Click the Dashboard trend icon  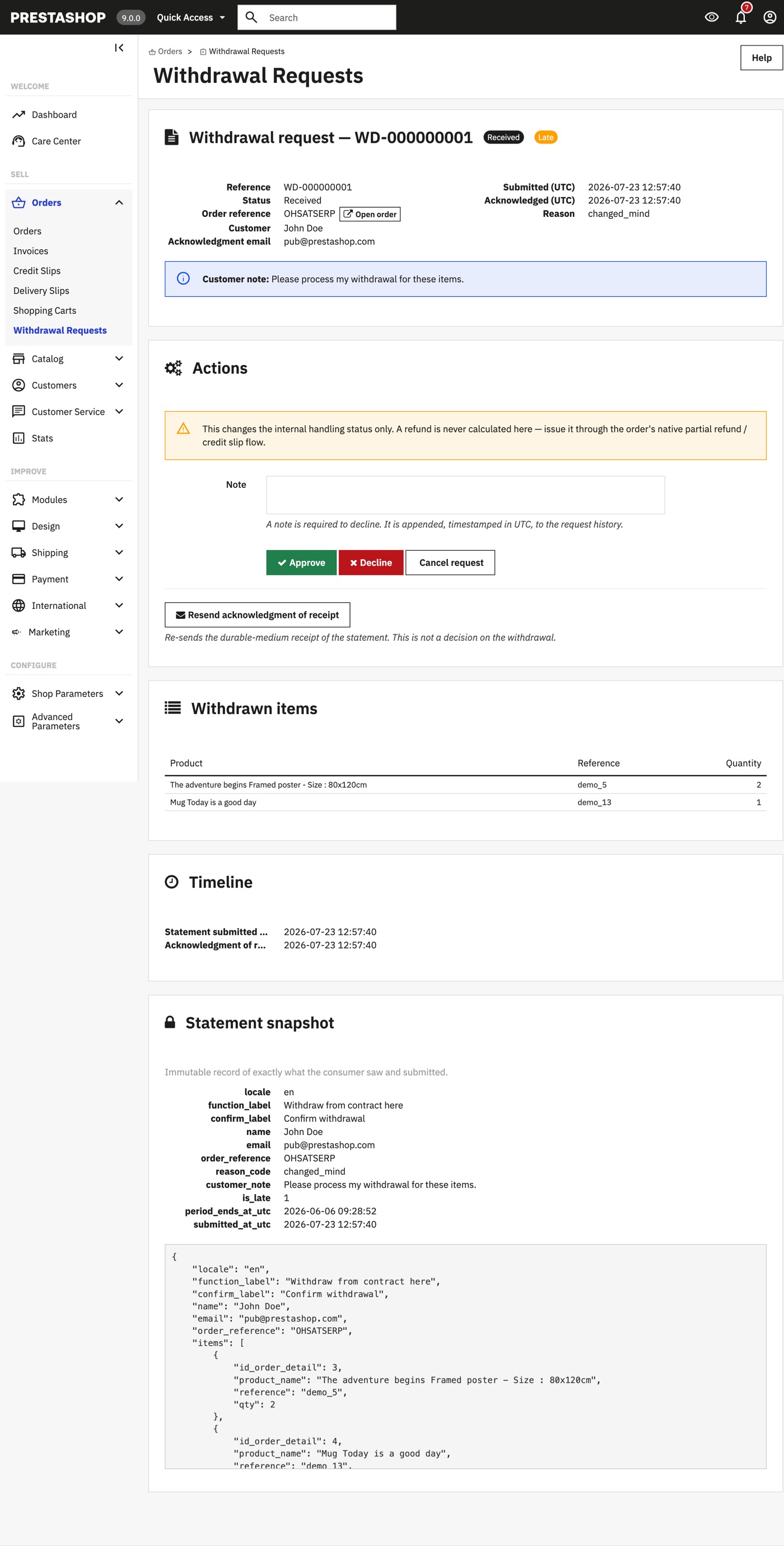point(18,115)
